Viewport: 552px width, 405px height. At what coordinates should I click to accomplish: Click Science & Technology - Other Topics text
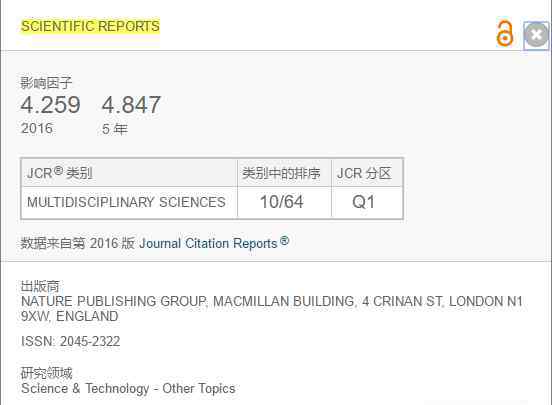click(x=128, y=388)
